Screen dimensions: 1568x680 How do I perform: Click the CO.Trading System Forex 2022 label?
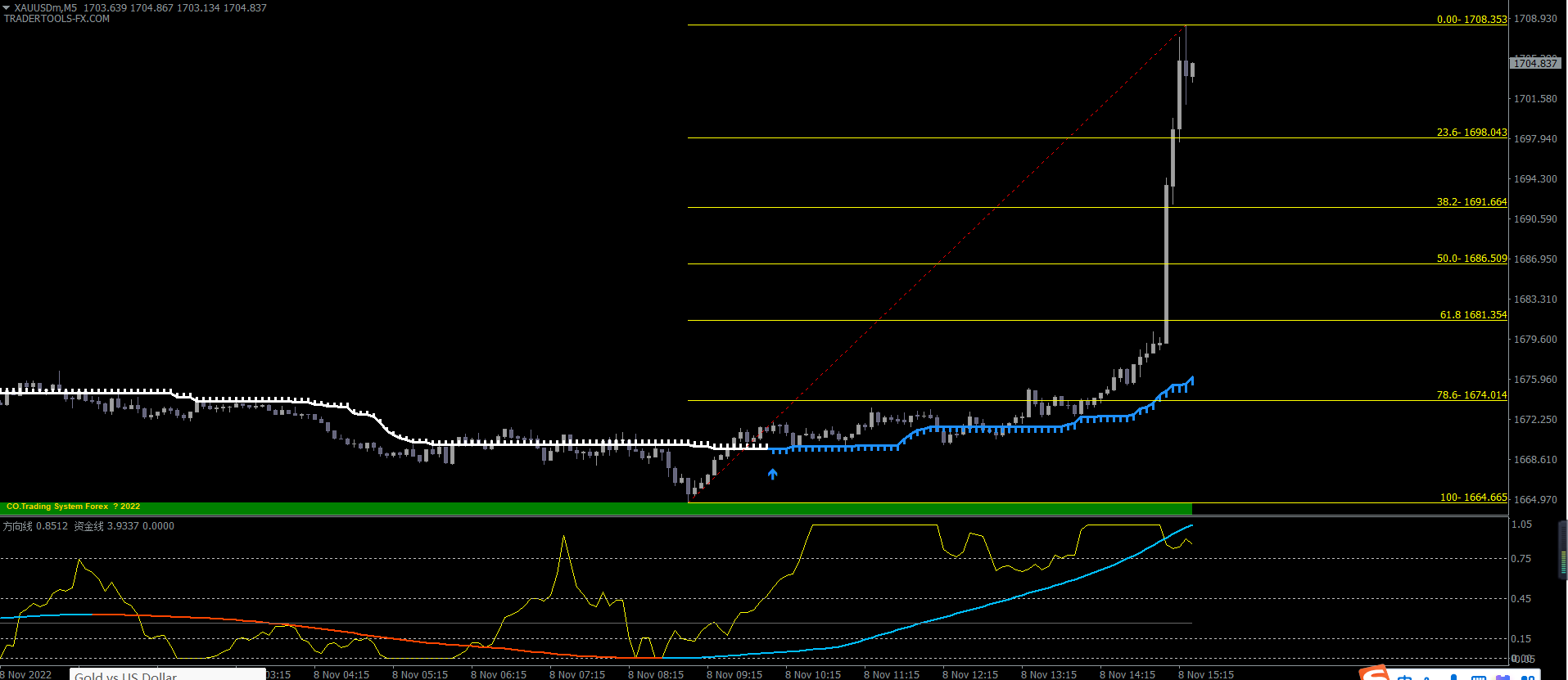coord(73,507)
